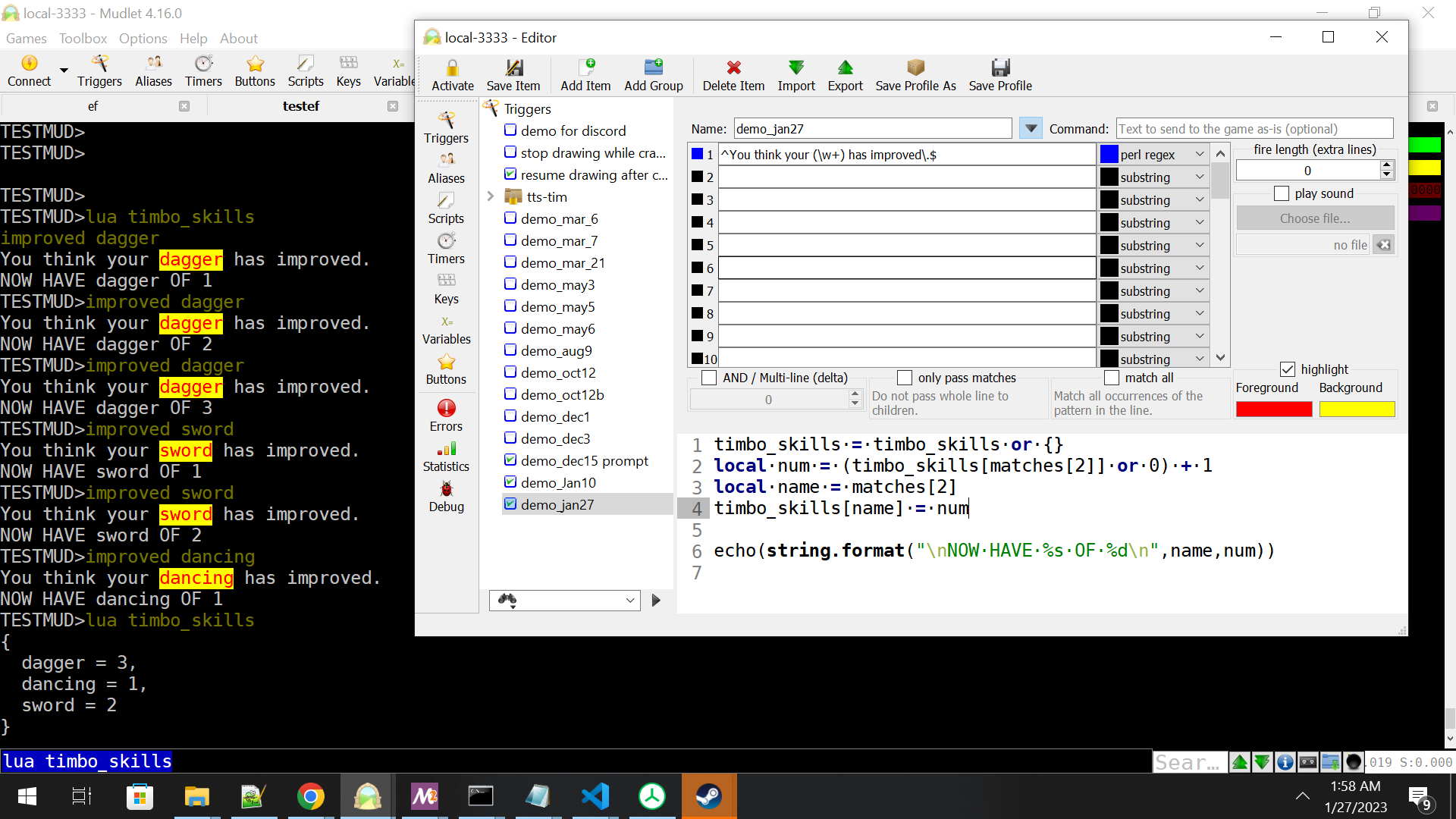1456x819 pixels.
Task: Open Statistics in editor sidebar
Action: point(446,457)
